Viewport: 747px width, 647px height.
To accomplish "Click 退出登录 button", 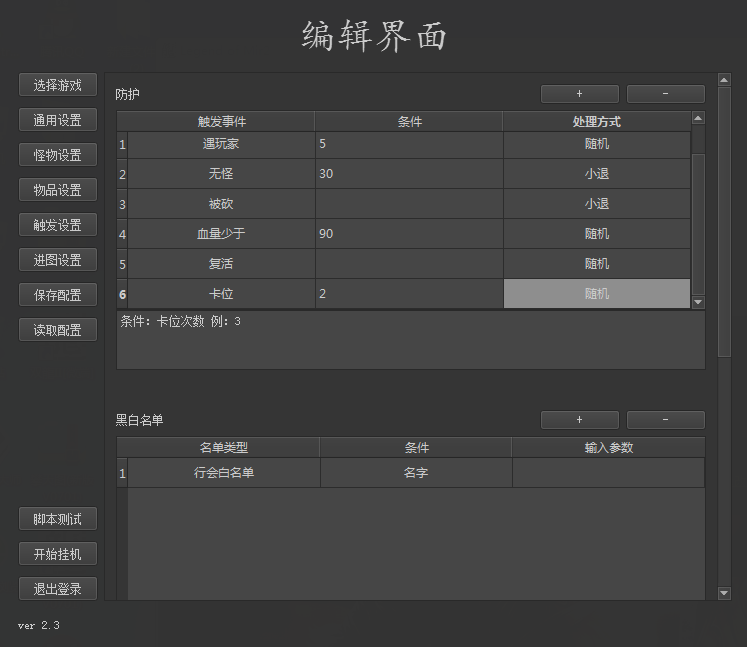I will tap(58, 589).
